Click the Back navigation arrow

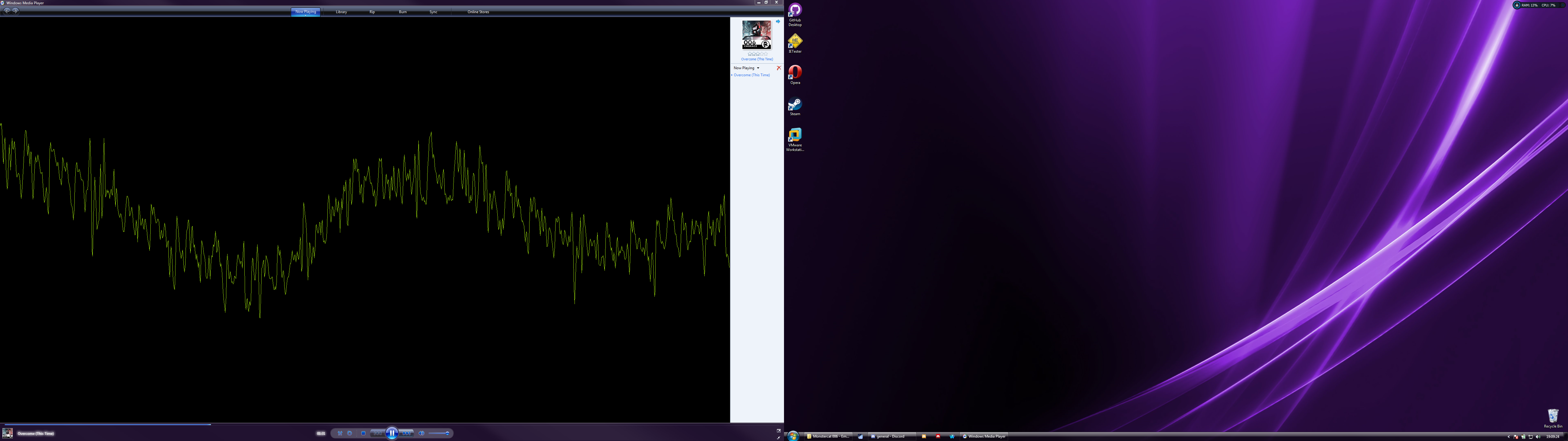(7, 11)
